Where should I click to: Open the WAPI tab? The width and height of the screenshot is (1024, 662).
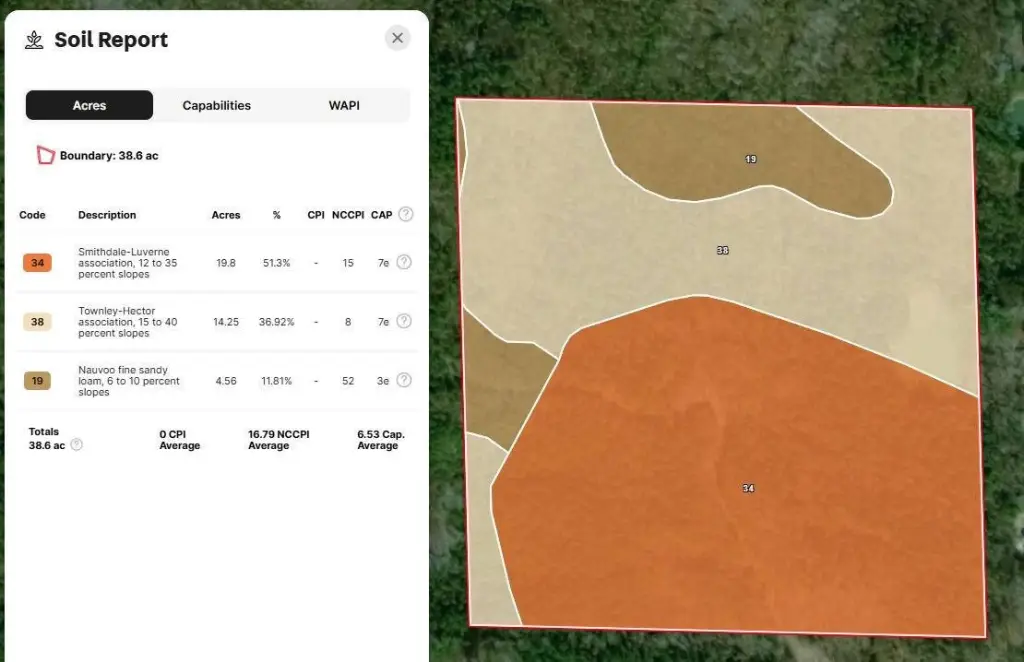click(x=344, y=105)
